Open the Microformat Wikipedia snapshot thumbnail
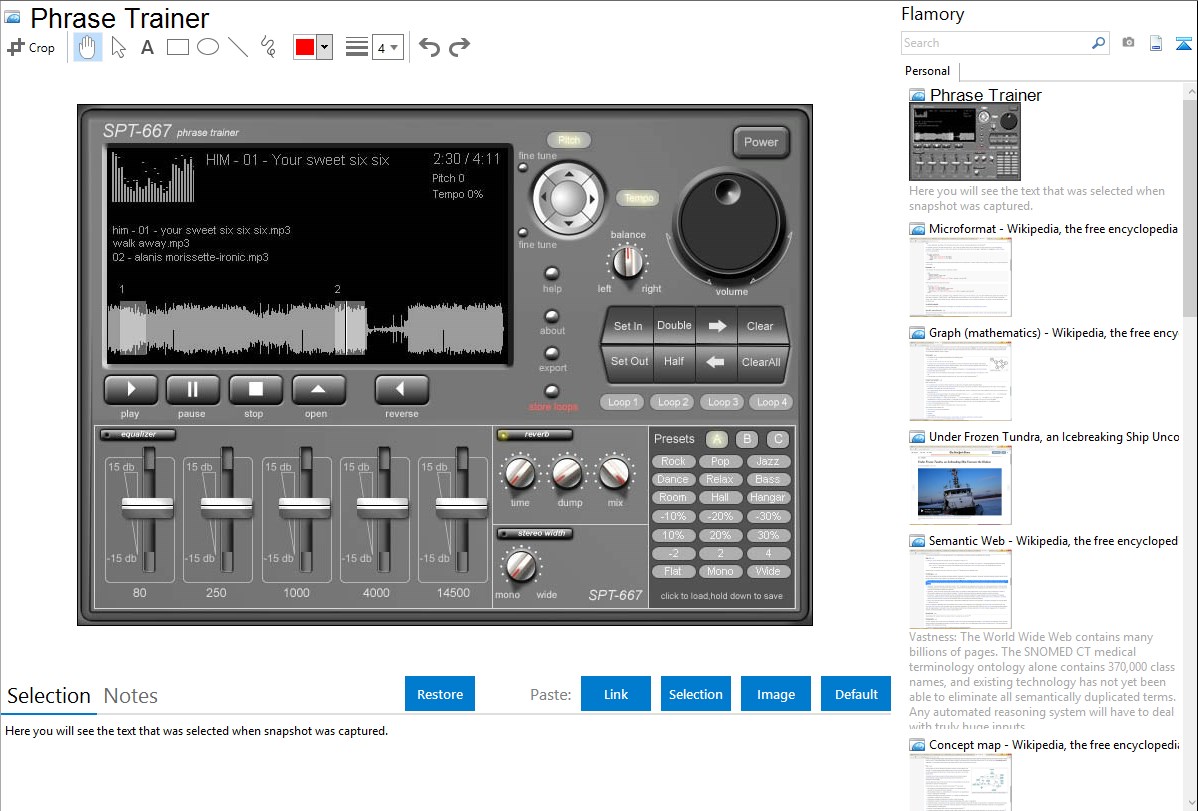Viewport: 1198px width, 811px height. tap(960, 277)
